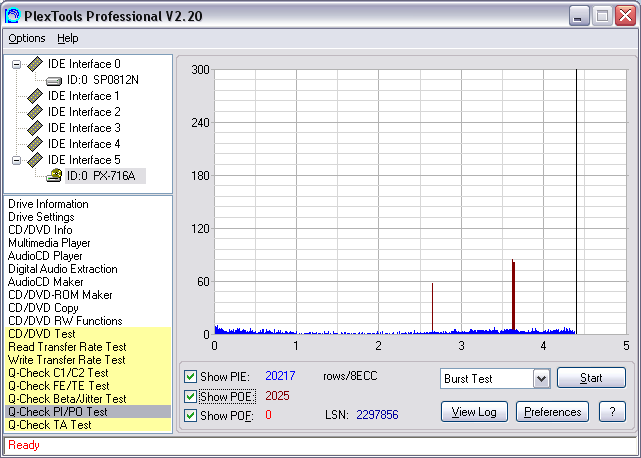Collapse the IDE Interface 0 tree node
This screenshot has width=641, height=458.
tap(16, 64)
